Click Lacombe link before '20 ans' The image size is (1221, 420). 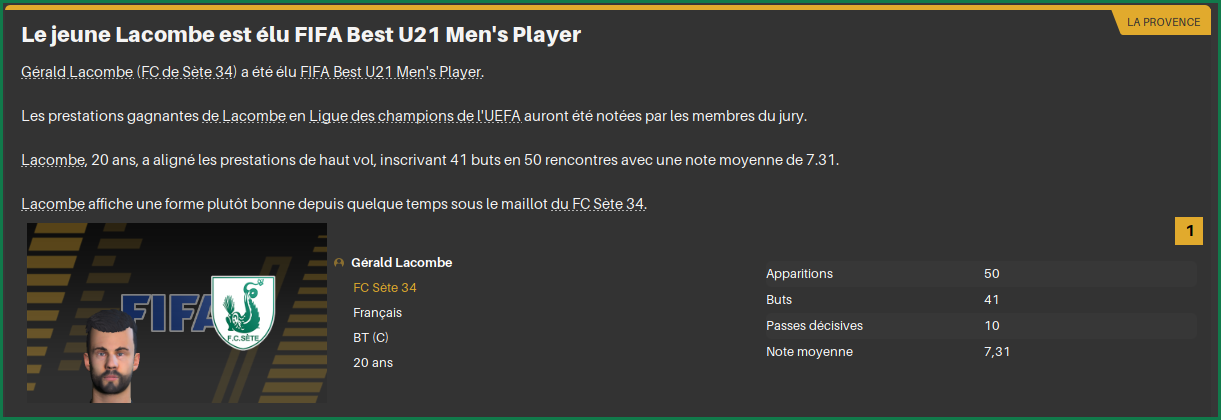point(52,160)
